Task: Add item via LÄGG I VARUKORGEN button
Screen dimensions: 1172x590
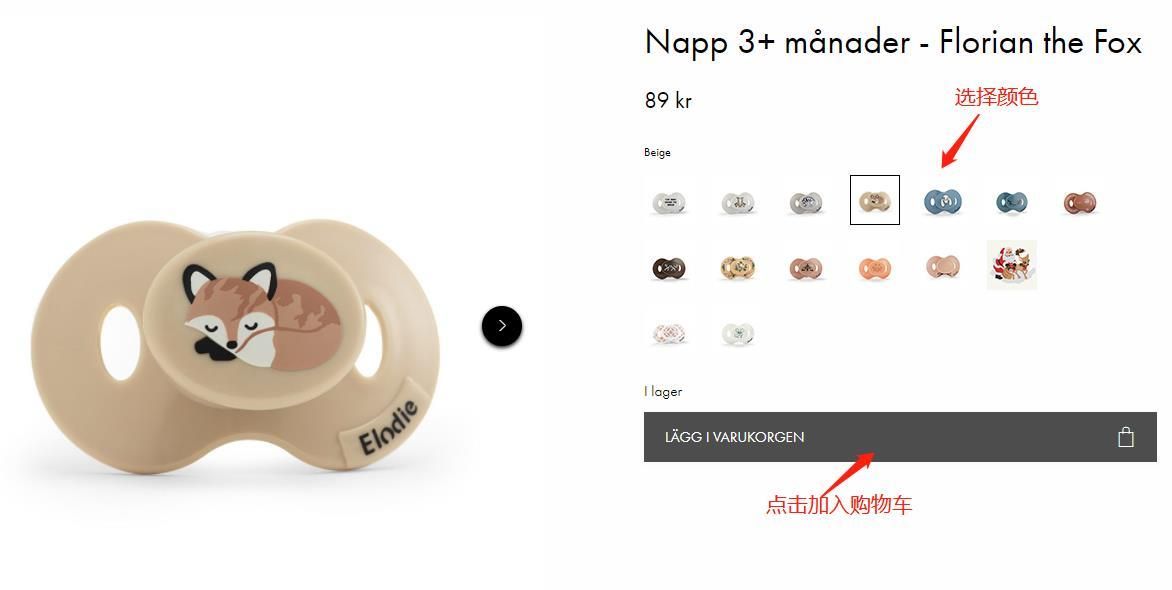Action: (900, 437)
